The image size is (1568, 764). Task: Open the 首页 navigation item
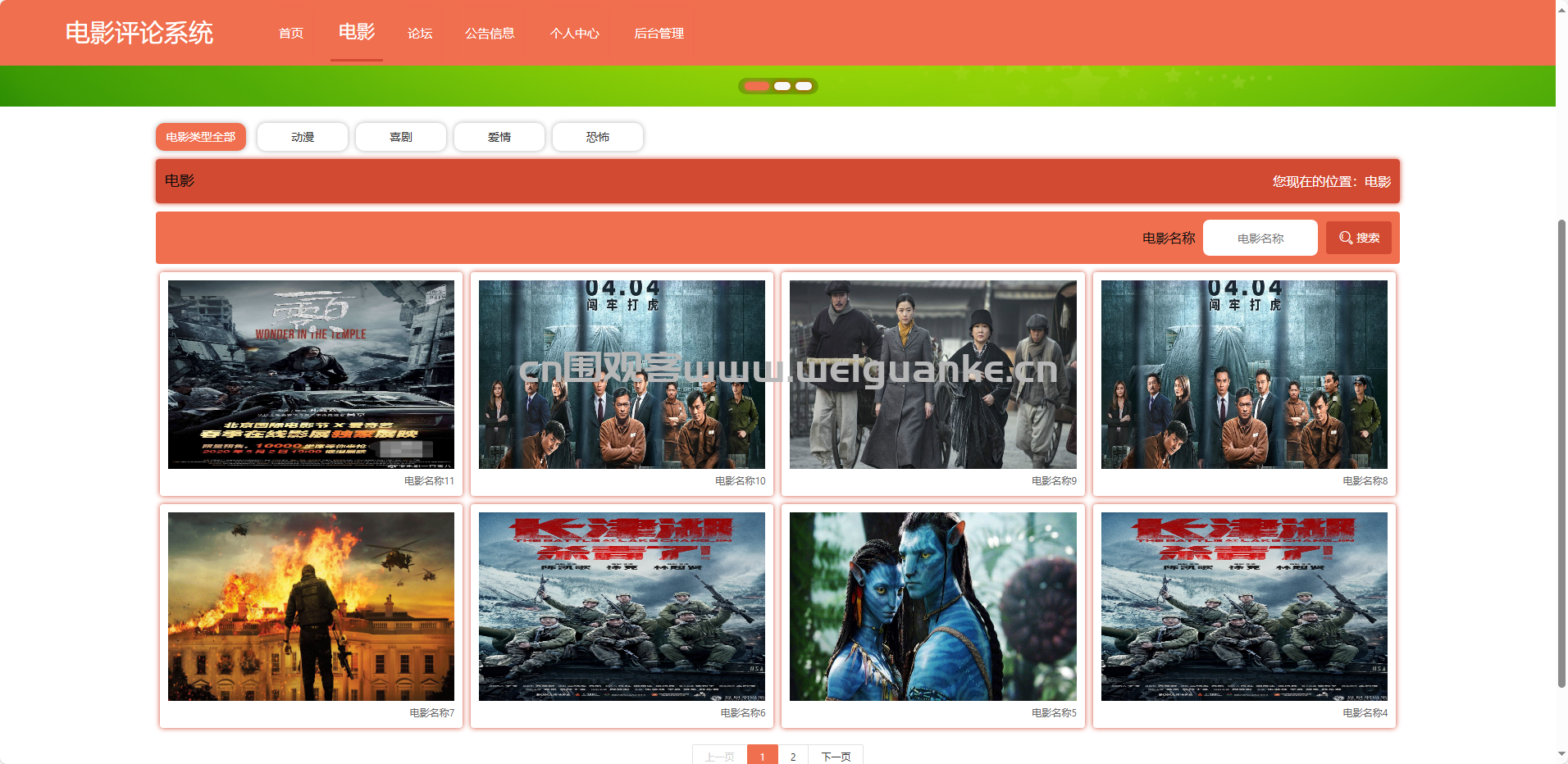pos(291,34)
